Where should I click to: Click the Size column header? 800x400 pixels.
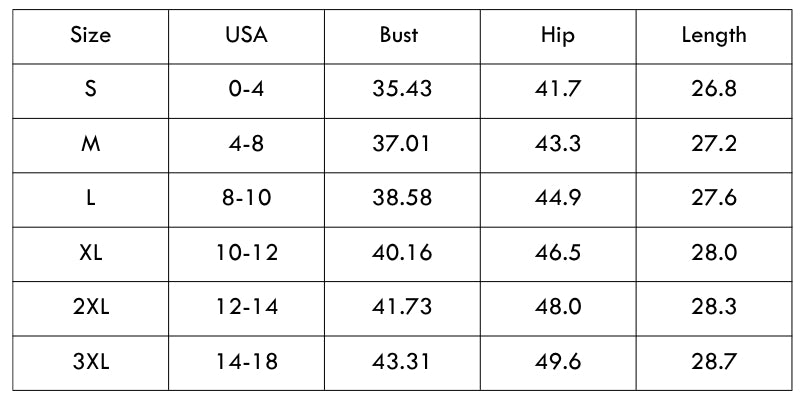tap(91, 35)
